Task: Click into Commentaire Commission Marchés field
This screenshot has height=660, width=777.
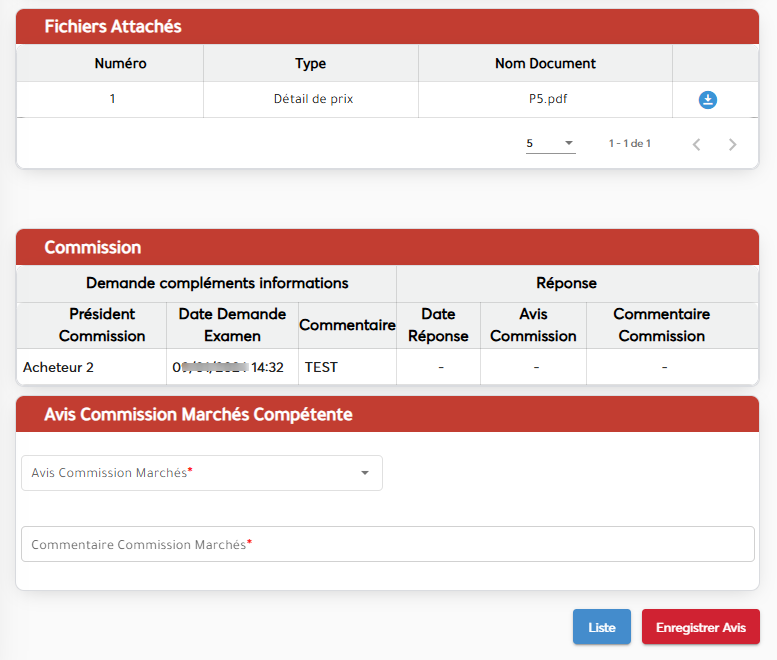Action: (387, 545)
